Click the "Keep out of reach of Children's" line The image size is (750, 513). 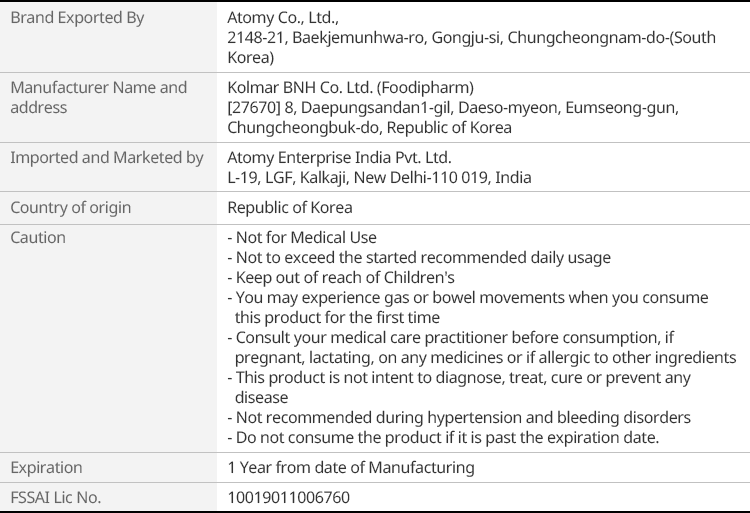[341, 278]
